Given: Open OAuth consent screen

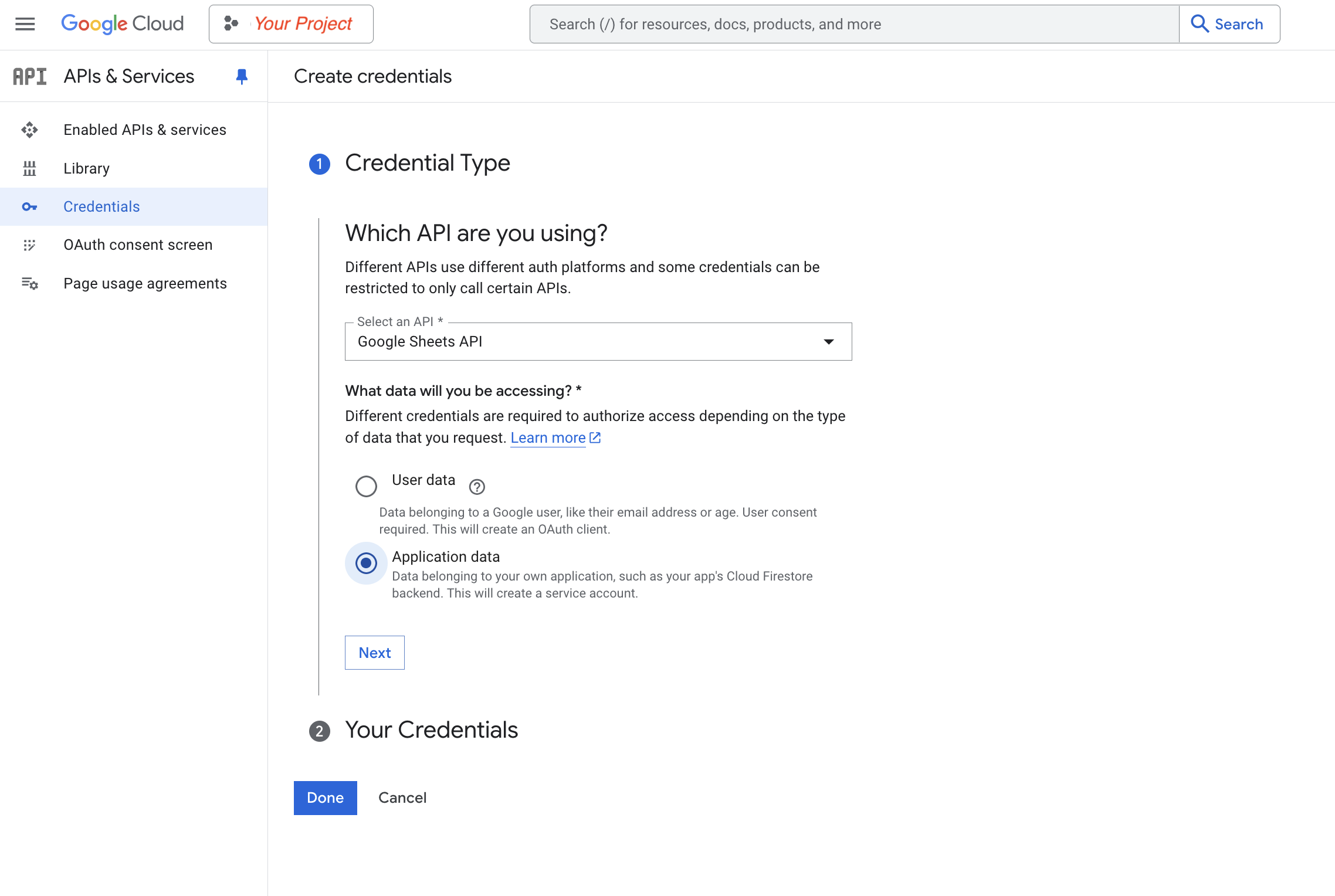Looking at the screenshot, I should click(x=134, y=245).
